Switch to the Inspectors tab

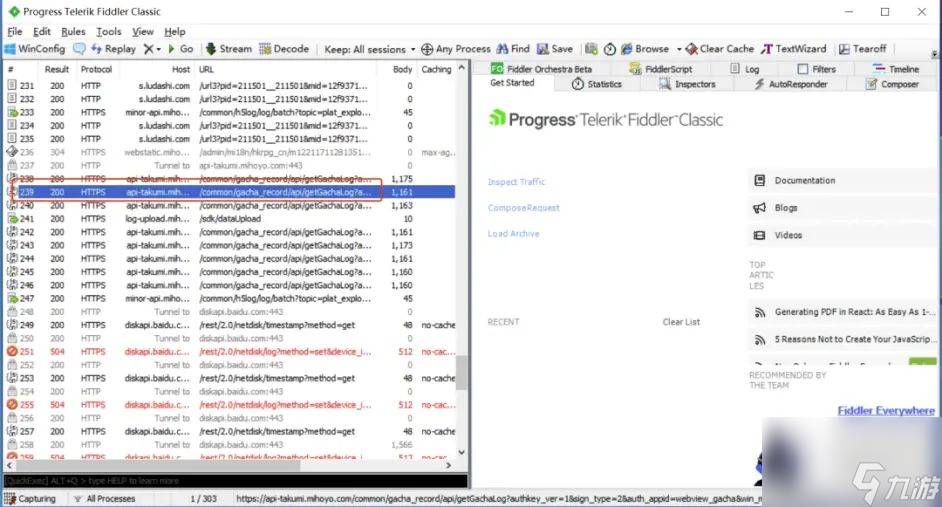pos(687,85)
